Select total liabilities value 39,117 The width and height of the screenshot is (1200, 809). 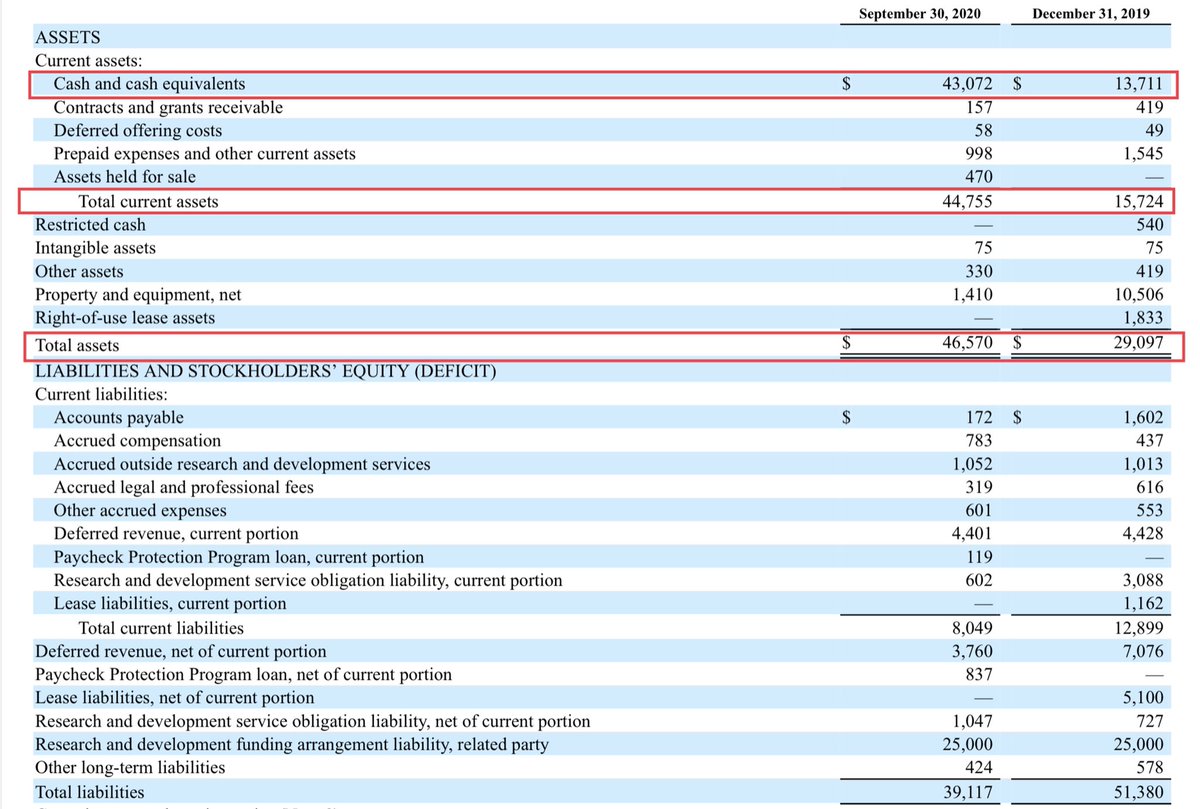click(x=967, y=792)
